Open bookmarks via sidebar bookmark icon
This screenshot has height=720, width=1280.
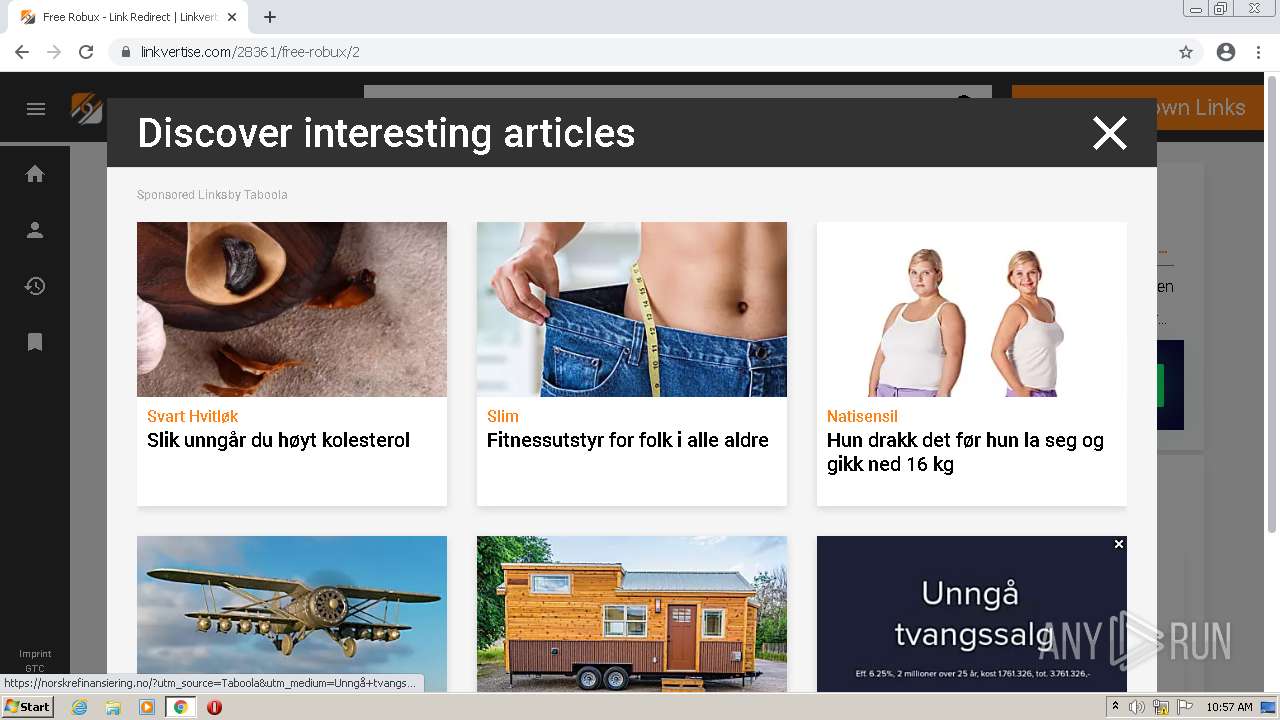point(35,342)
